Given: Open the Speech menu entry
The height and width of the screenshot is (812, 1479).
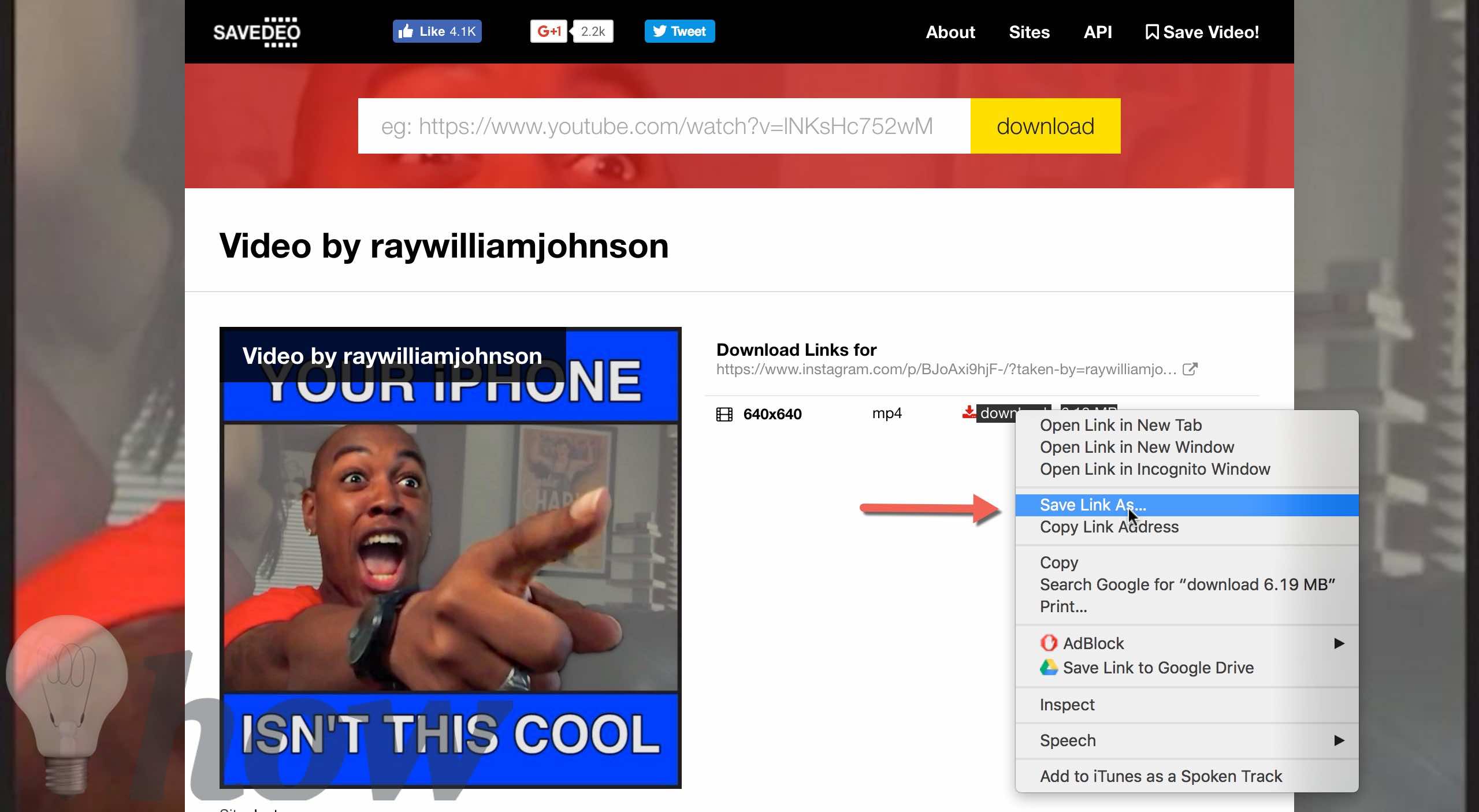Looking at the screenshot, I should point(1187,740).
